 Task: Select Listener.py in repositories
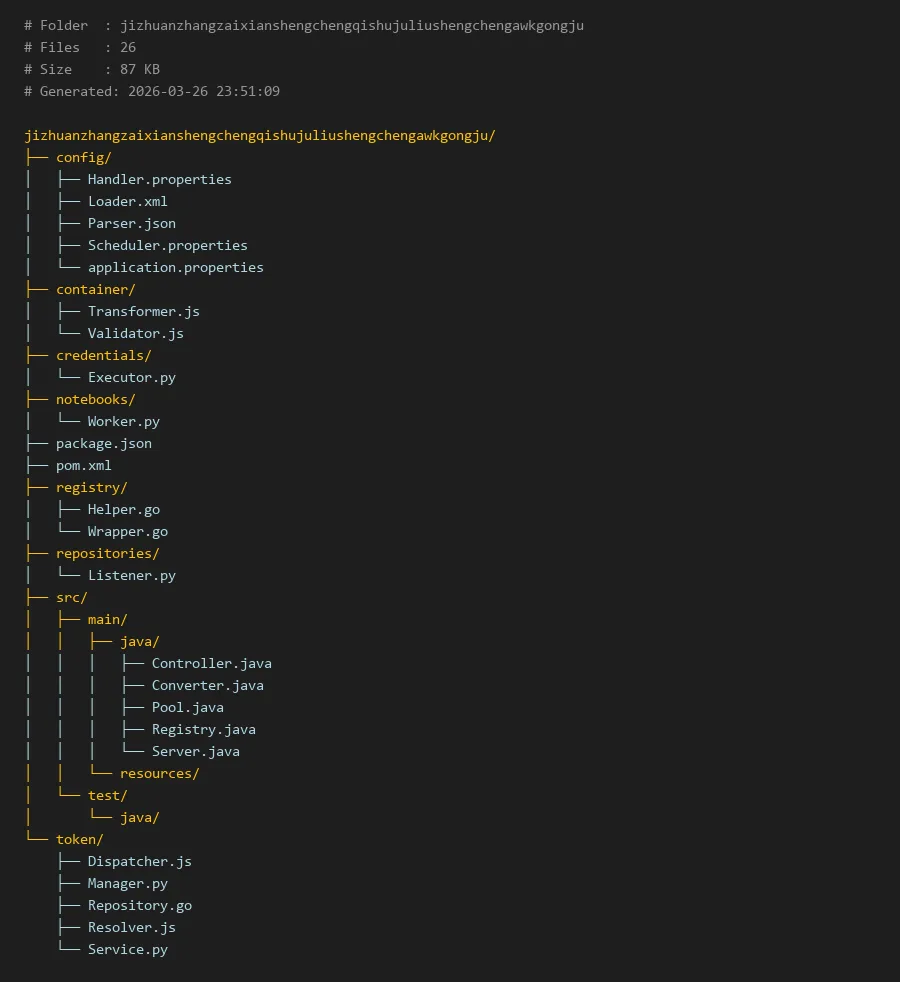pos(131,575)
